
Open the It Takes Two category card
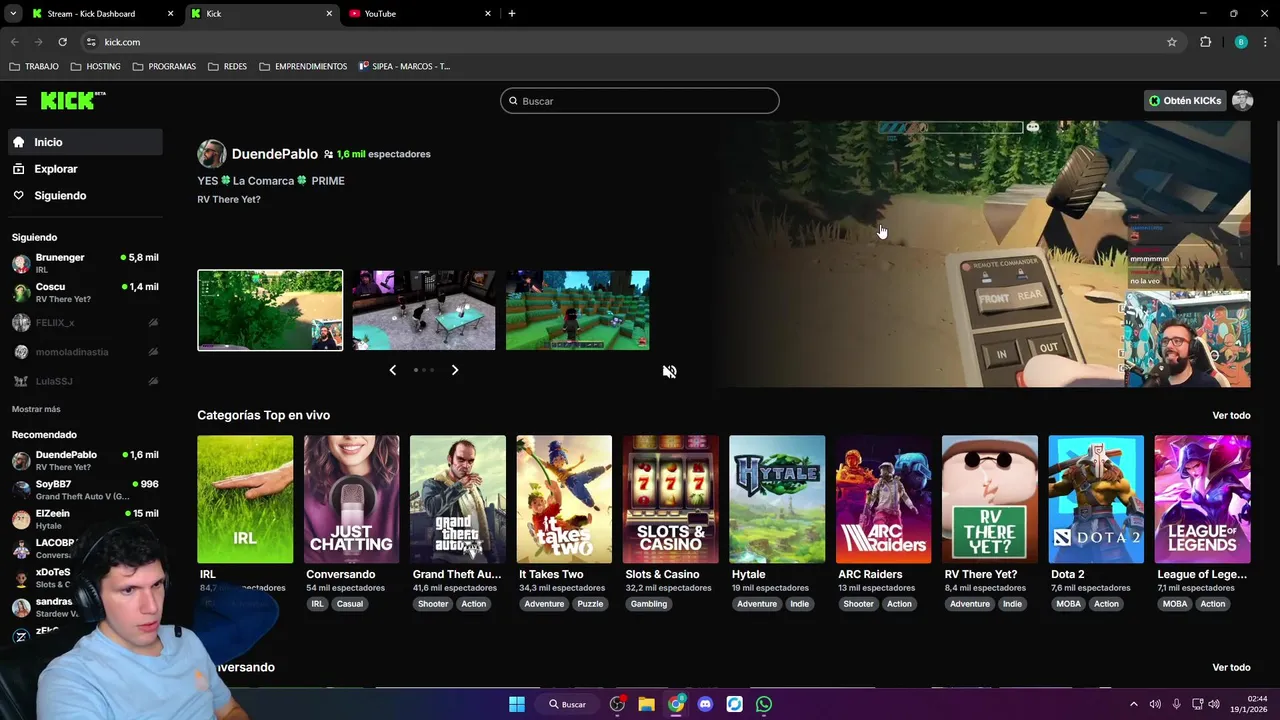(564, 499)
